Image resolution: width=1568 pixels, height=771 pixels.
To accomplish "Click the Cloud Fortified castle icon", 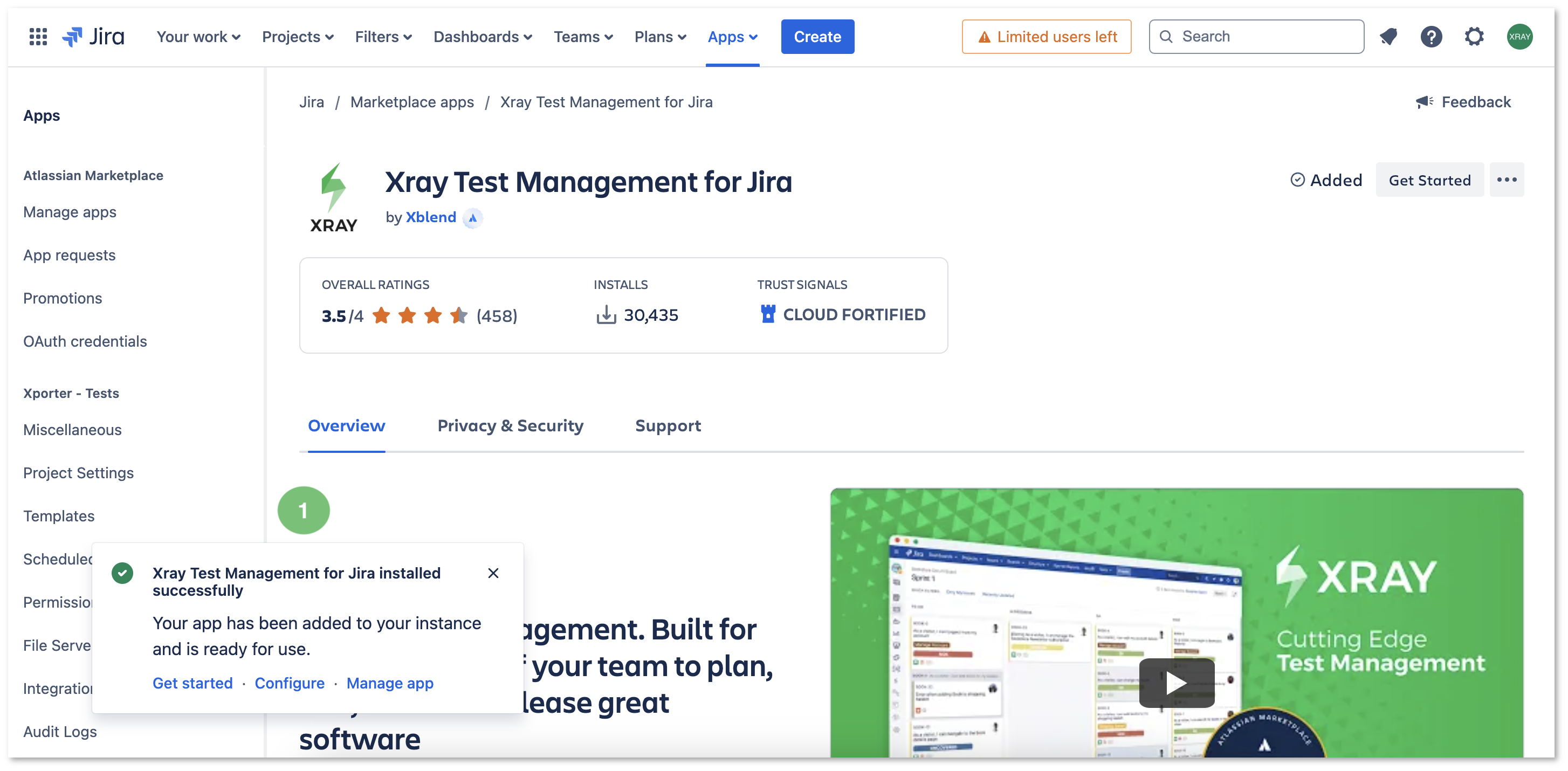I will click(768, 314).
